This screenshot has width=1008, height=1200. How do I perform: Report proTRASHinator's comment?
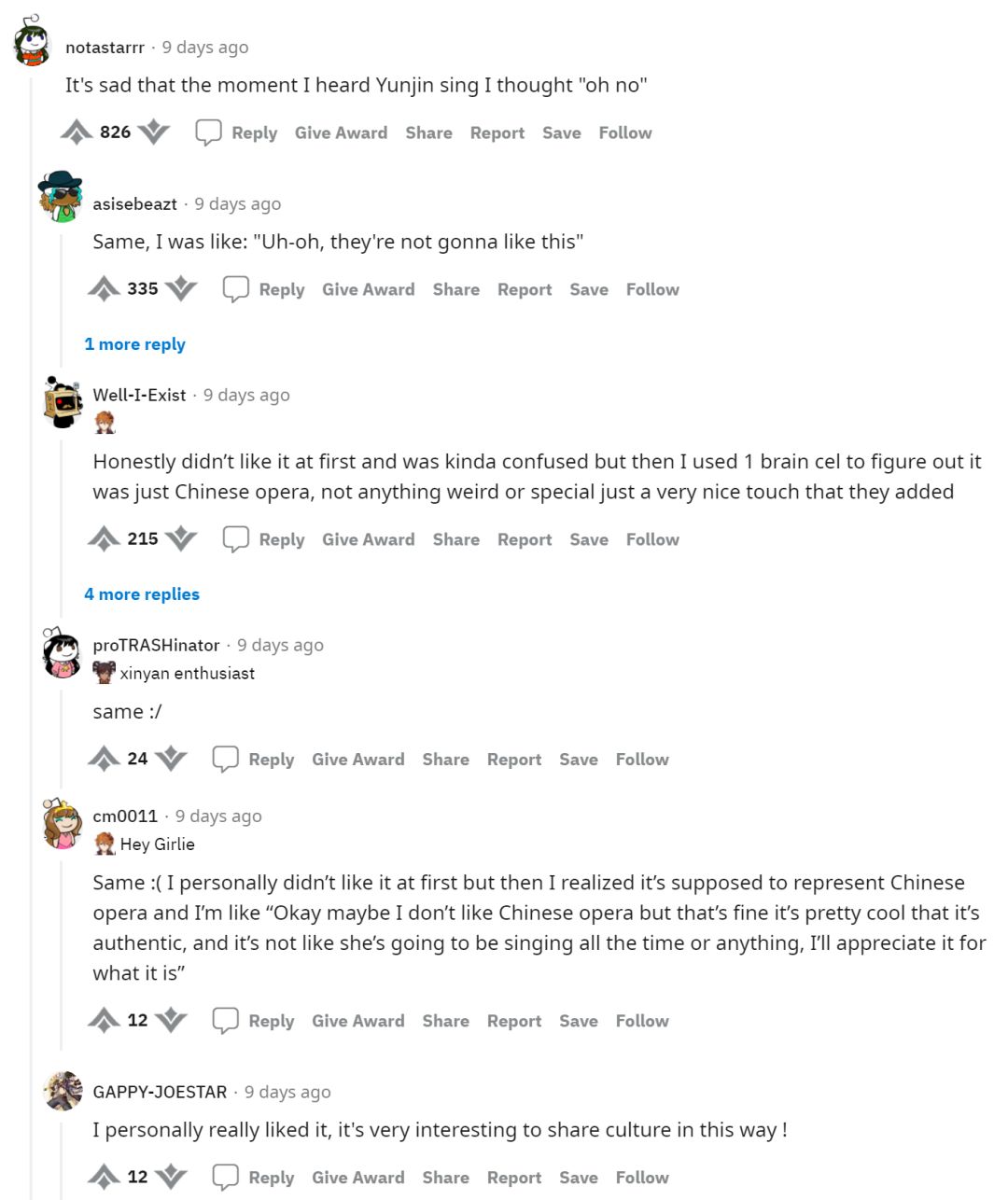[x=514, y=760]
